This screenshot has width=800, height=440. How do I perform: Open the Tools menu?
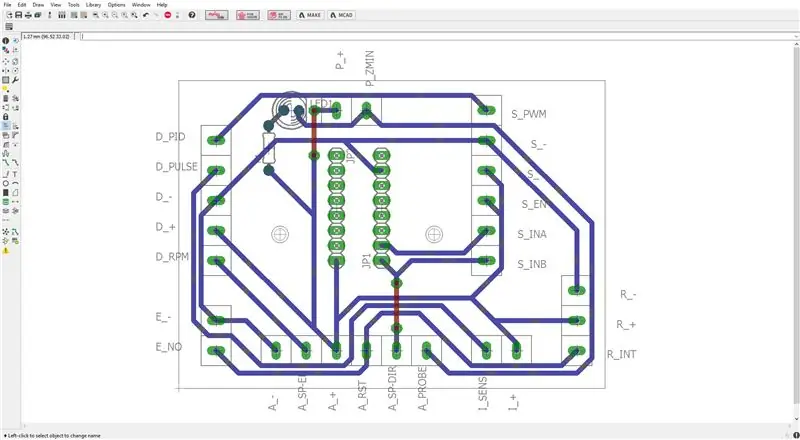[73, 4]
